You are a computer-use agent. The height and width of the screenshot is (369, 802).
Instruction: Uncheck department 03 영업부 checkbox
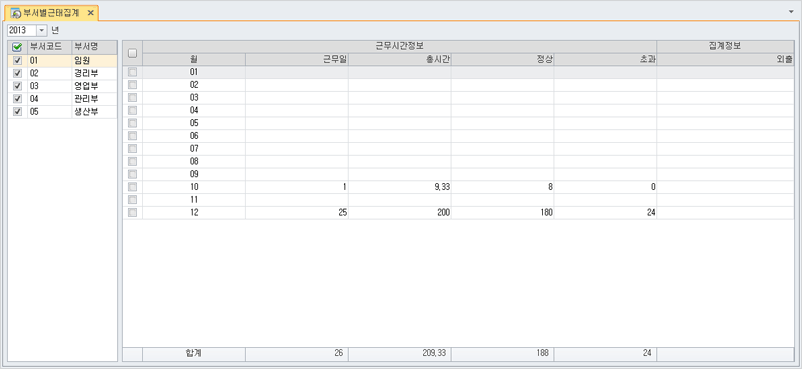point(17,86)
